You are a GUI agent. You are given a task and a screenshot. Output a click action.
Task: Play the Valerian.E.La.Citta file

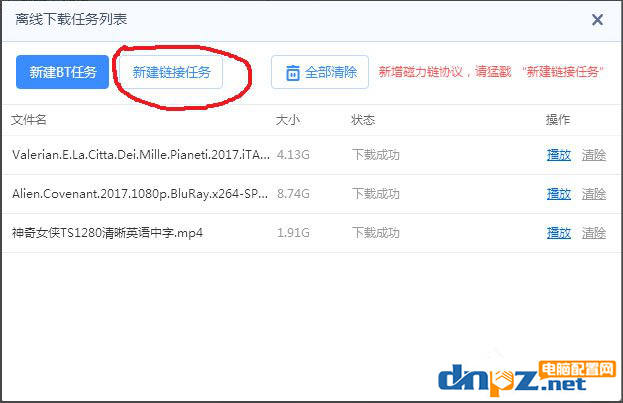coord(559,155)
